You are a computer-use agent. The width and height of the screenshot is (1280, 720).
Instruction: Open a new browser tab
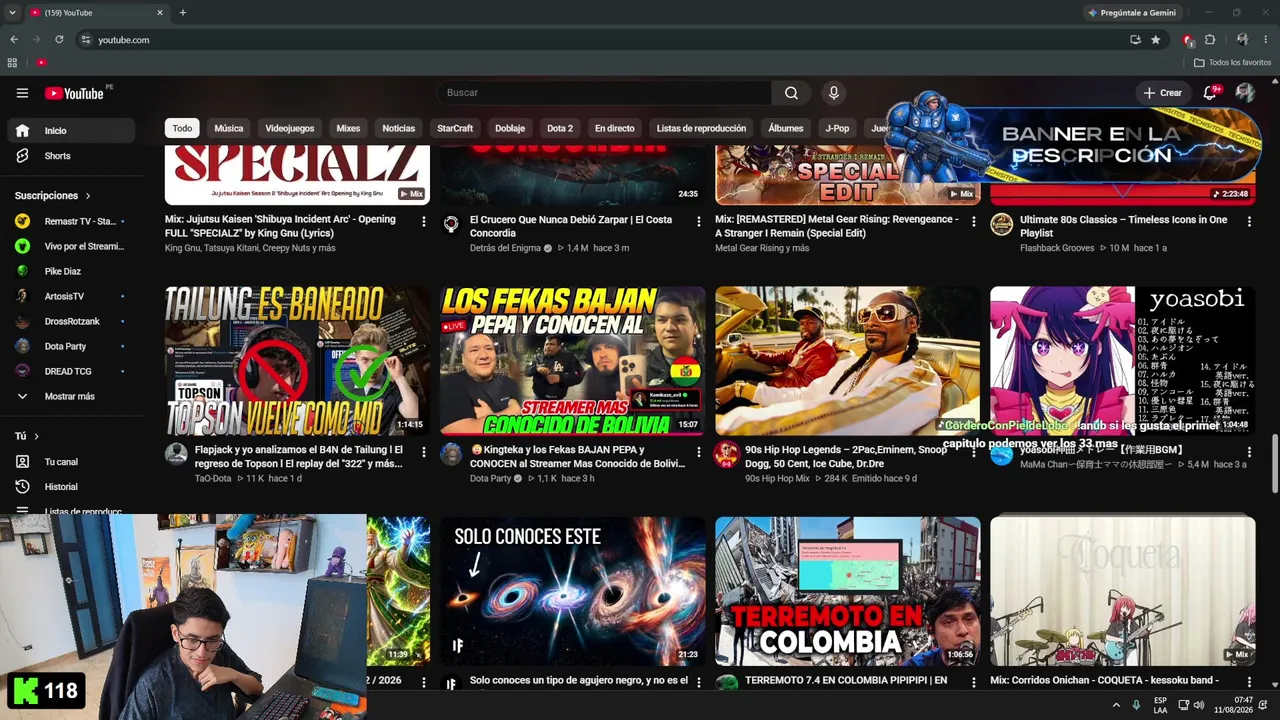182,13
